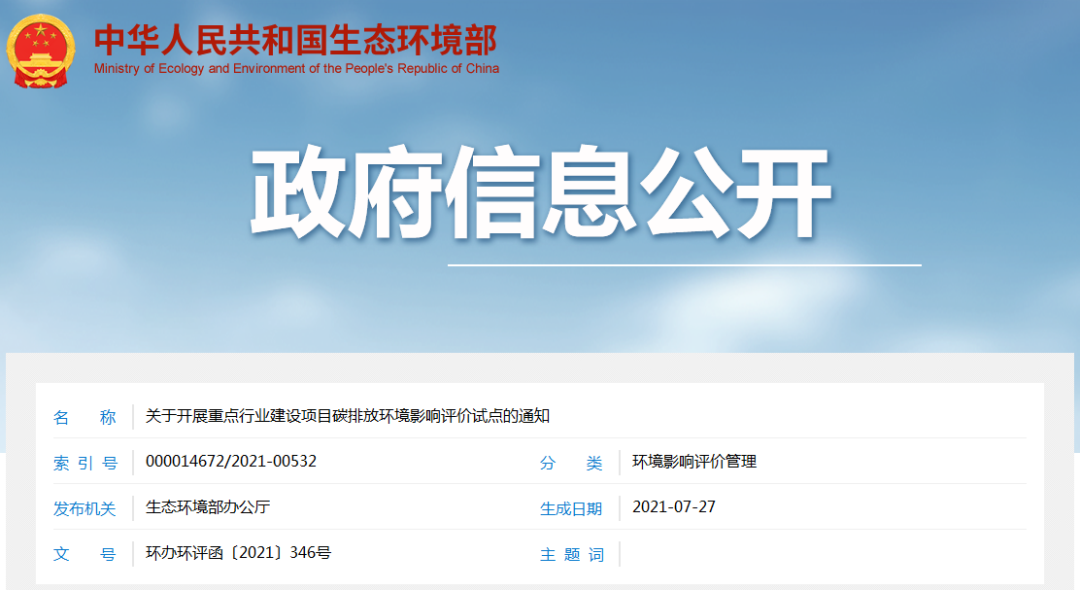Select index number 000014672/2021-00532
Viewport: 1080px width, 590px height.
(231, 461)
